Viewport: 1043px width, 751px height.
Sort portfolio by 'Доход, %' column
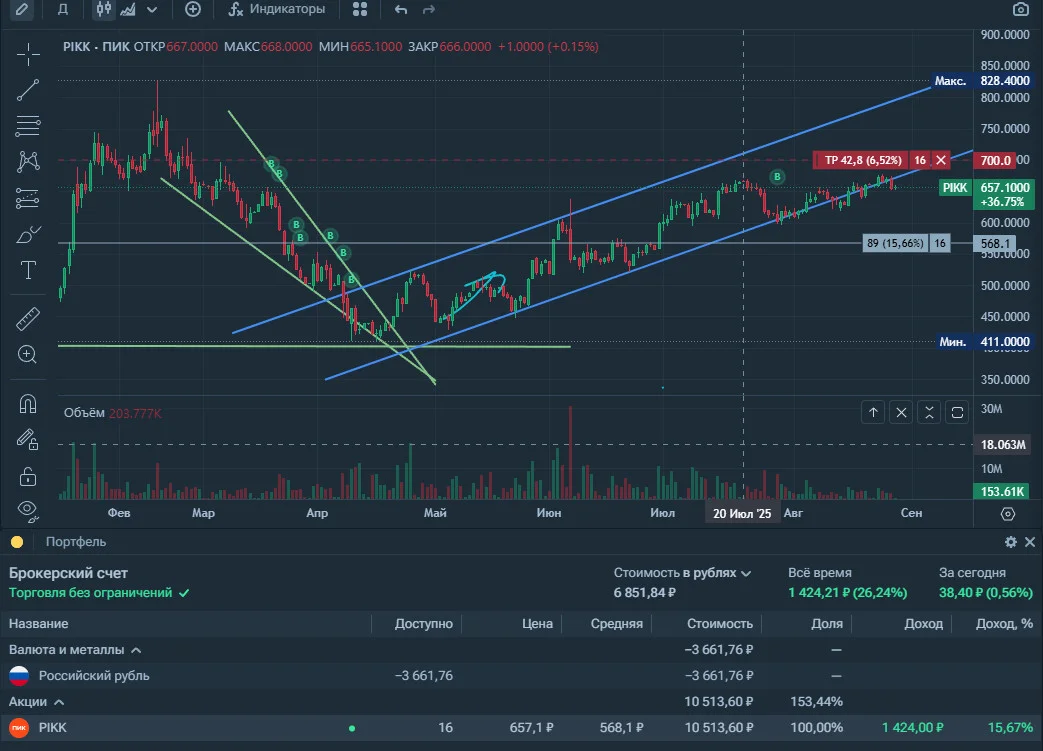pyautogui.click(x=1004, y=624)
